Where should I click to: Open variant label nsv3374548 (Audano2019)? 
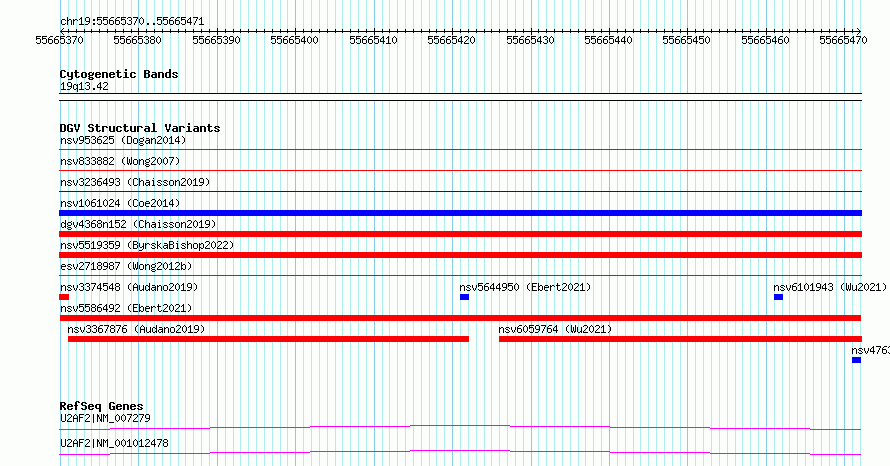(x=129, y=287)
